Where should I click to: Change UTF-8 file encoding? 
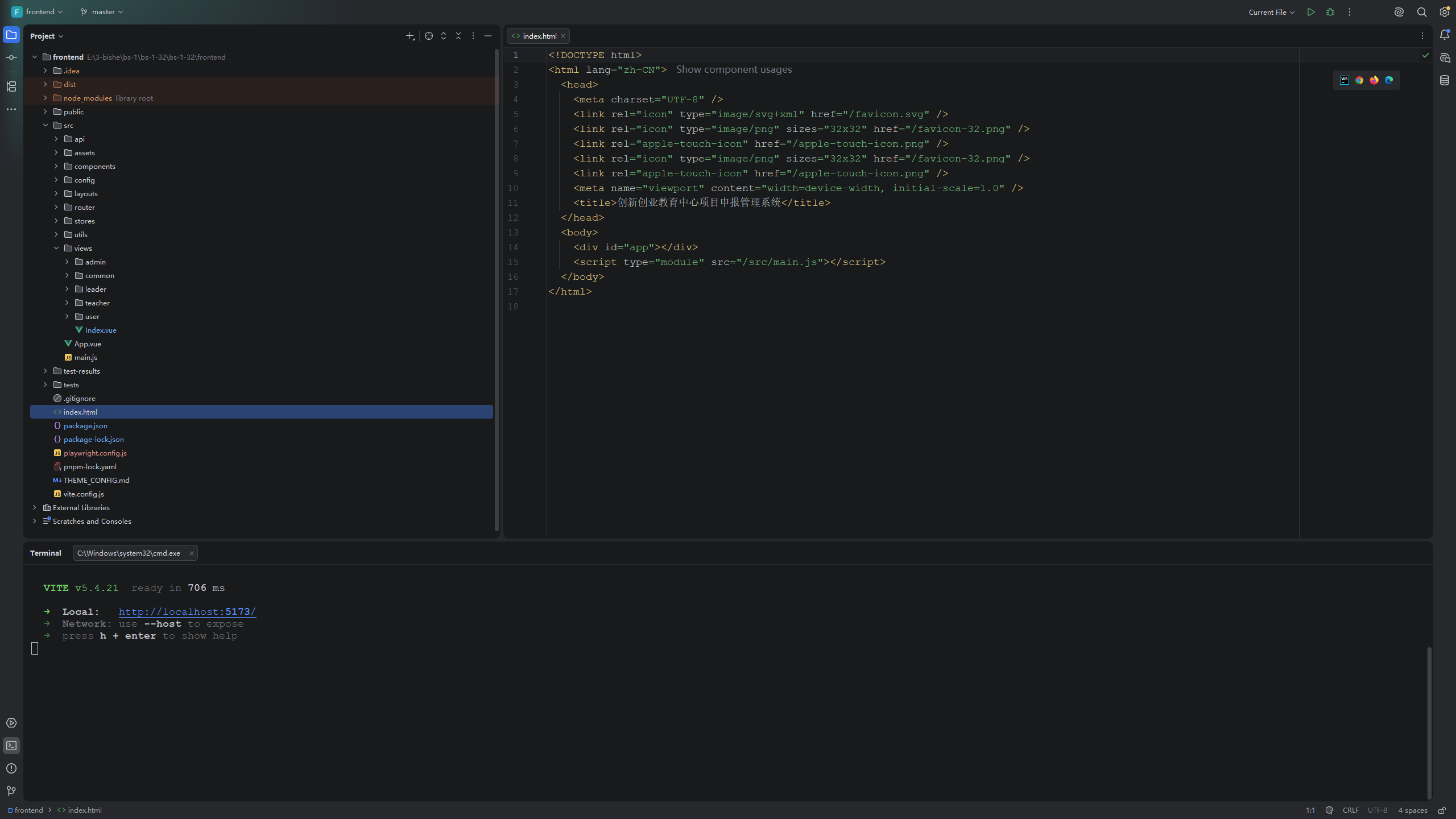coord(1377,810)
